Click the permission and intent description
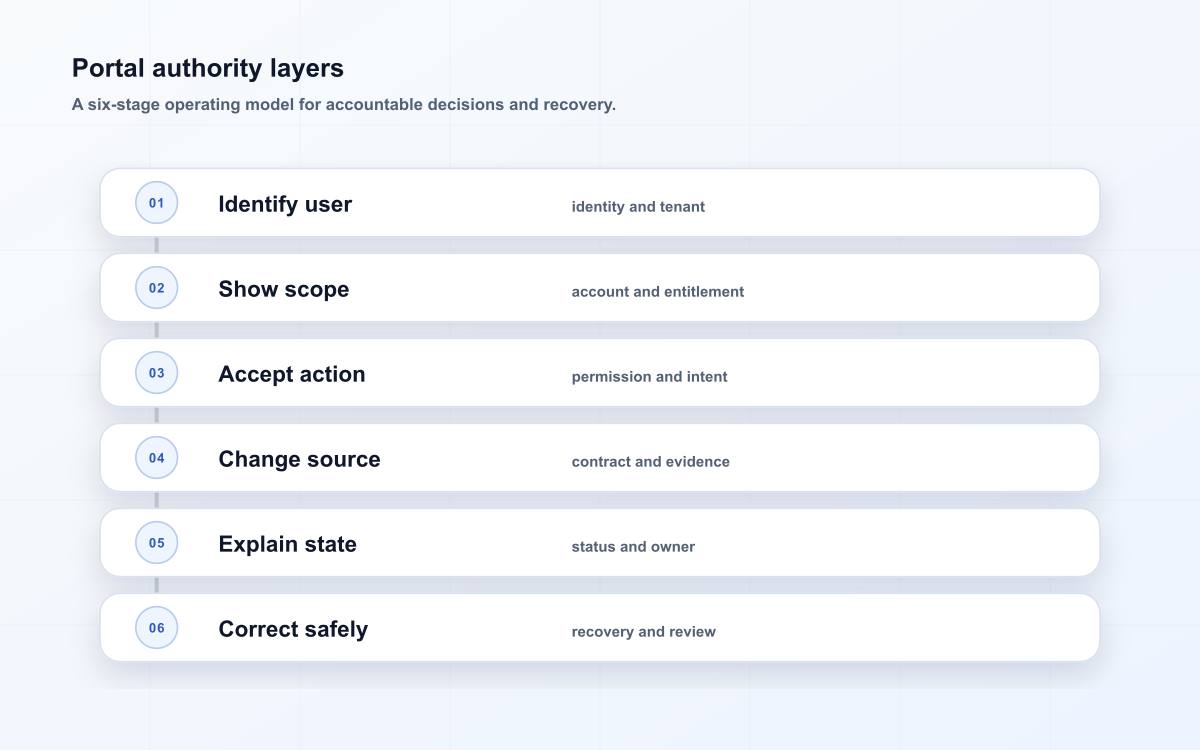 coord(649,377)
